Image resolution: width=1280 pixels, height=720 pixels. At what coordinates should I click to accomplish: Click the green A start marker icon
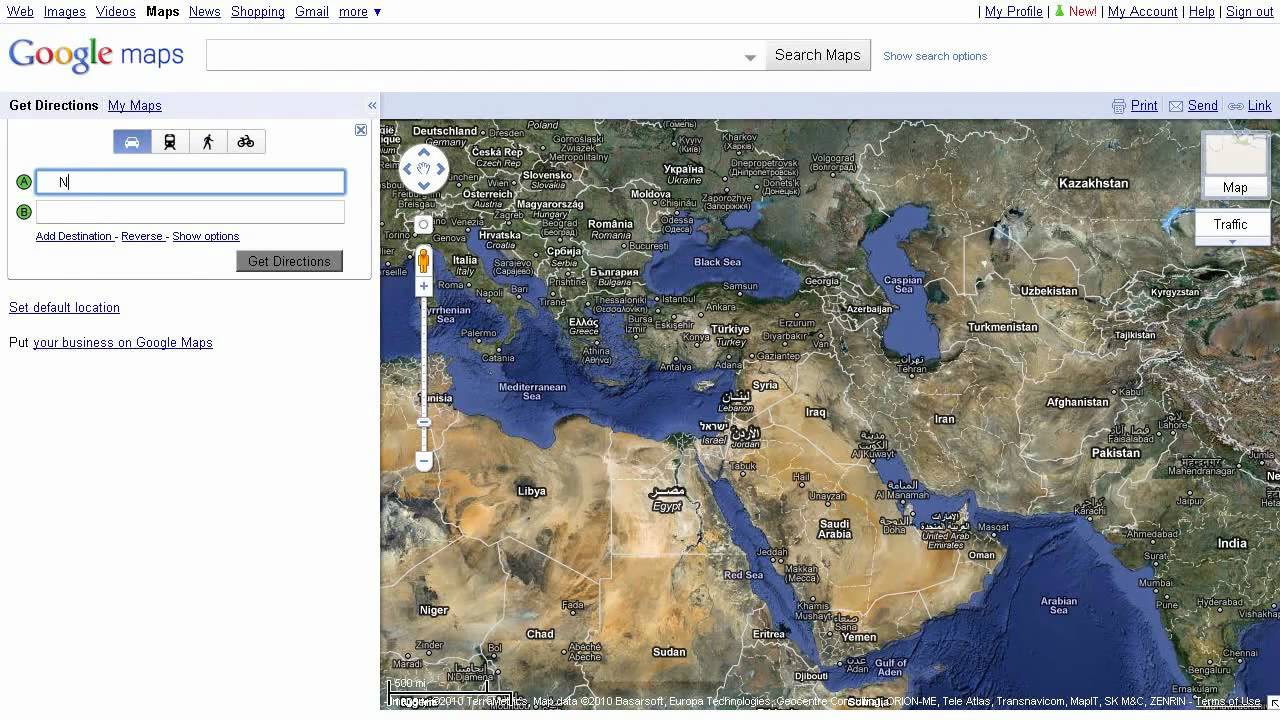(x=24, y=182)
